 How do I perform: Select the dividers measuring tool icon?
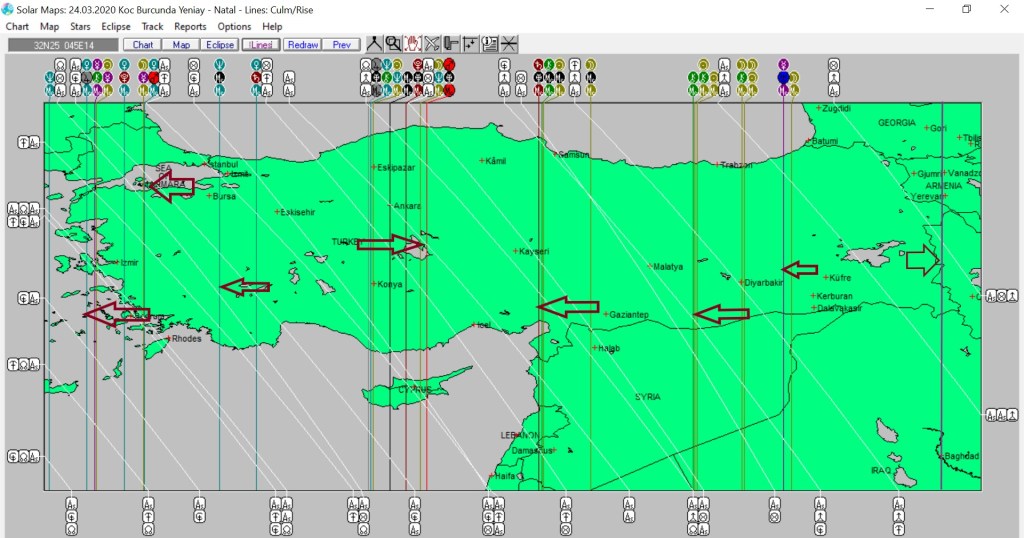[374, 44]
